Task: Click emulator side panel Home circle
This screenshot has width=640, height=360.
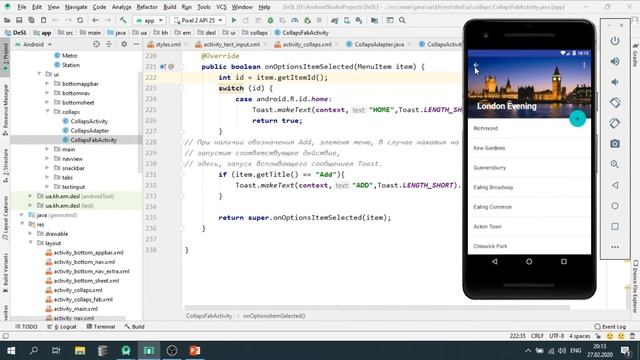Action: (x=615, y=206)
